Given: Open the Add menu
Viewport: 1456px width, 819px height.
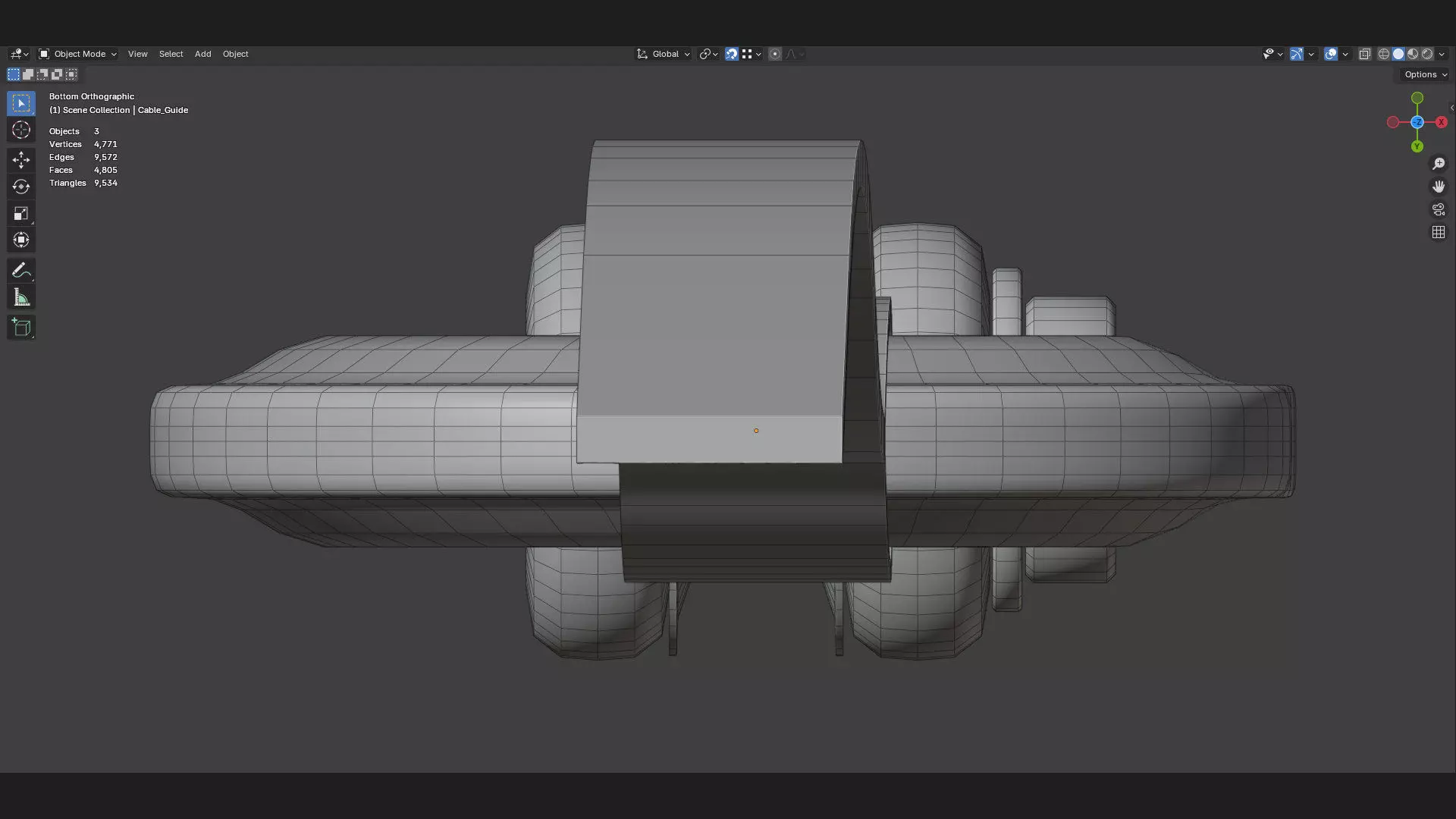Looking at the screenshot, I should click(202, 54).
